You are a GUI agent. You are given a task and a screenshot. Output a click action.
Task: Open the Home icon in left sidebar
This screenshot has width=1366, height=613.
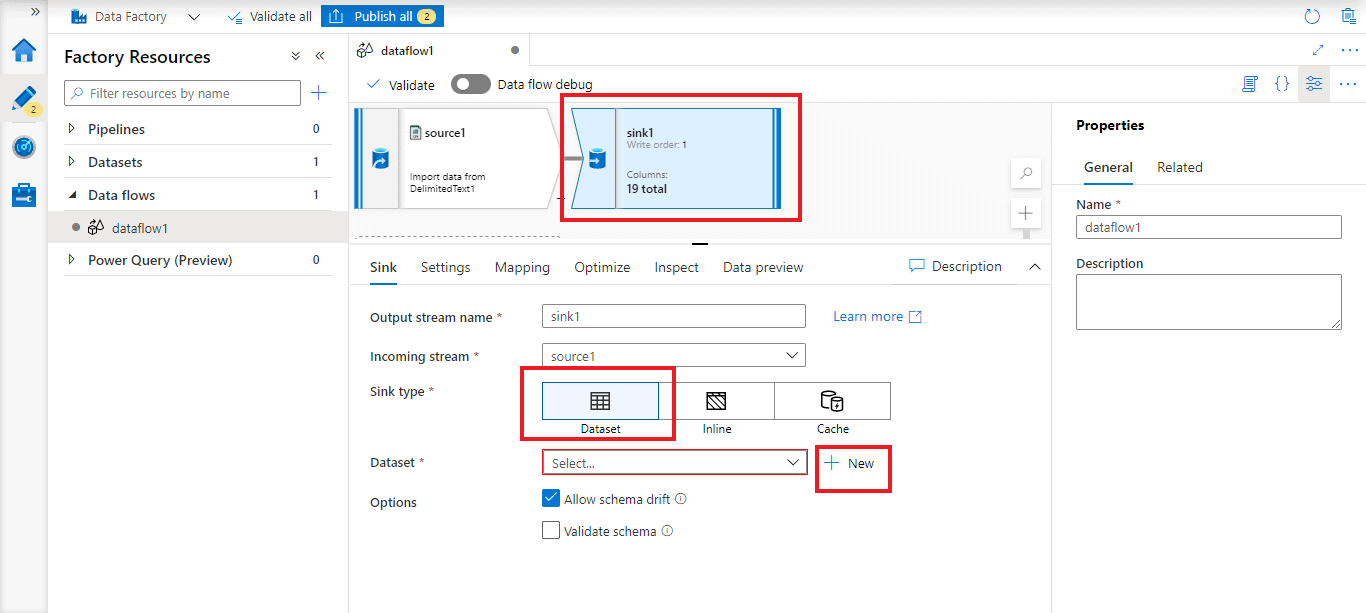tap(24, 51)
